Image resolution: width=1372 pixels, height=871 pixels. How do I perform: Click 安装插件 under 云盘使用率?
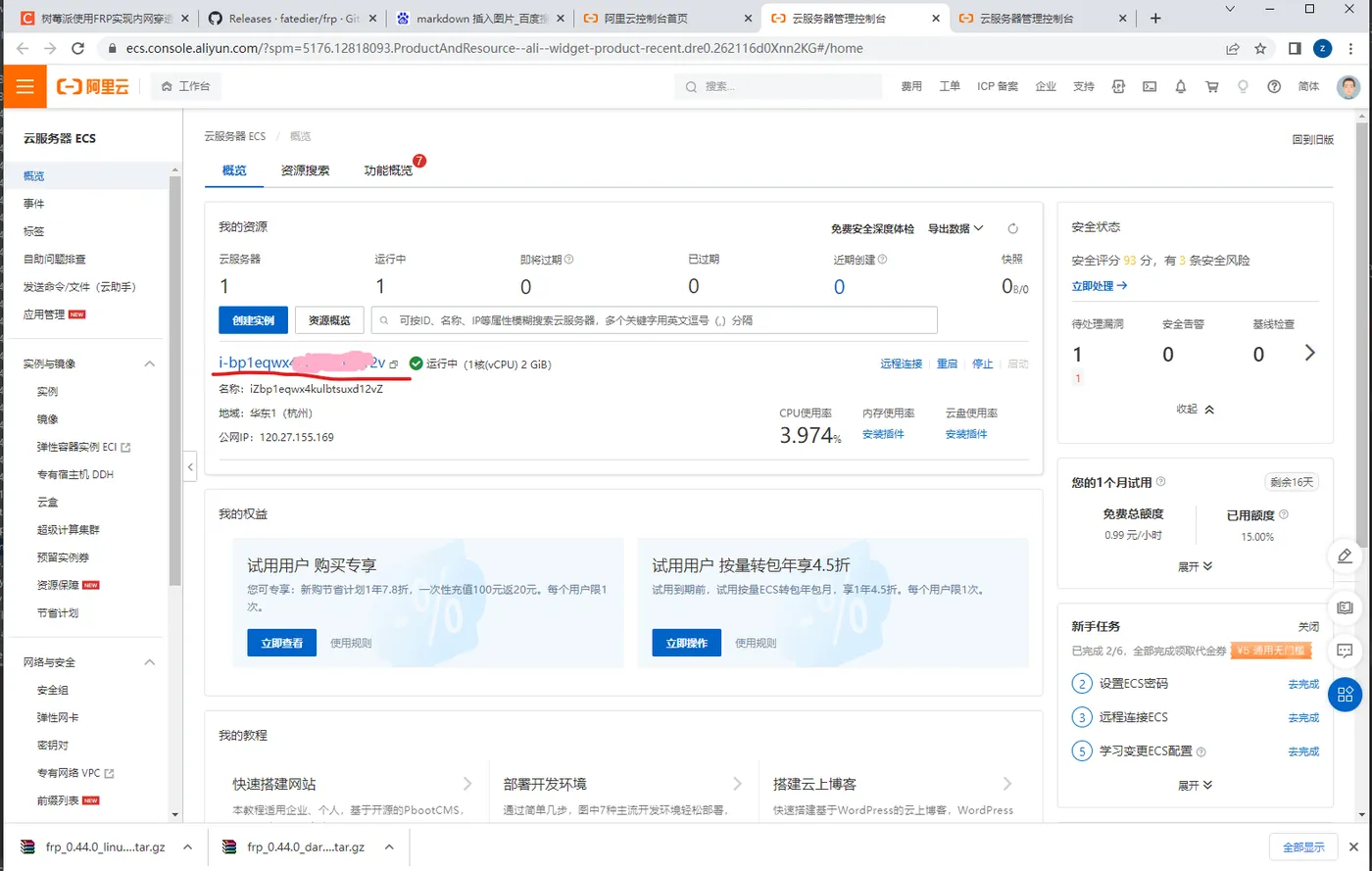[x=966, y=434]
